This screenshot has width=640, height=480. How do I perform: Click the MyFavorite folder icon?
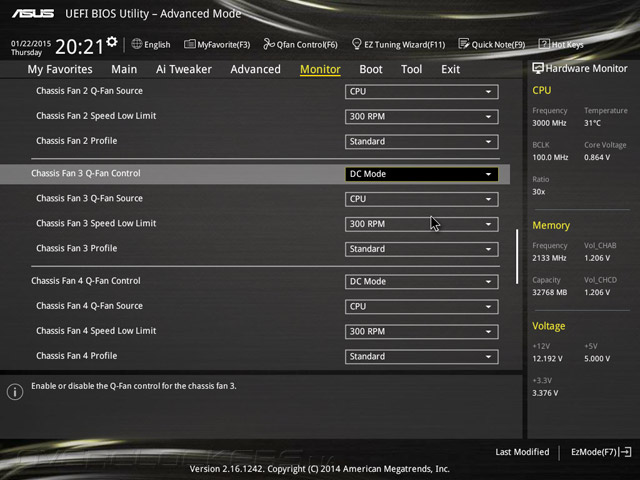[x=189, y=44]
